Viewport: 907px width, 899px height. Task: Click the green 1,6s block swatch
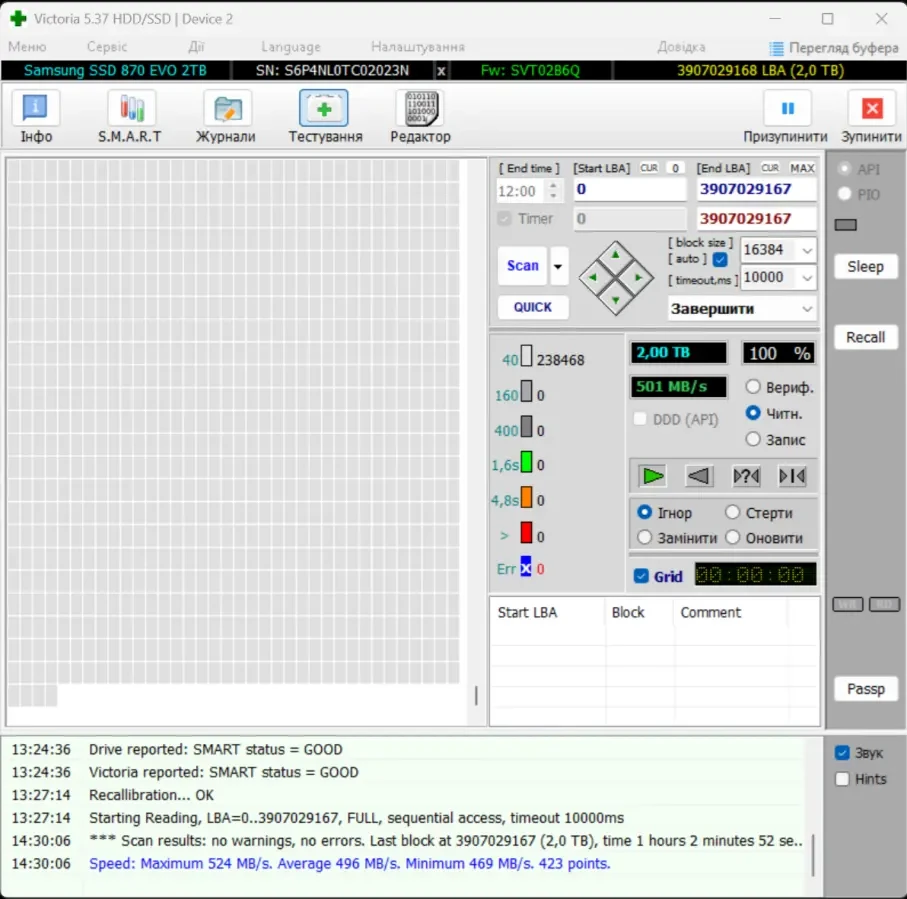pos(526,462)
